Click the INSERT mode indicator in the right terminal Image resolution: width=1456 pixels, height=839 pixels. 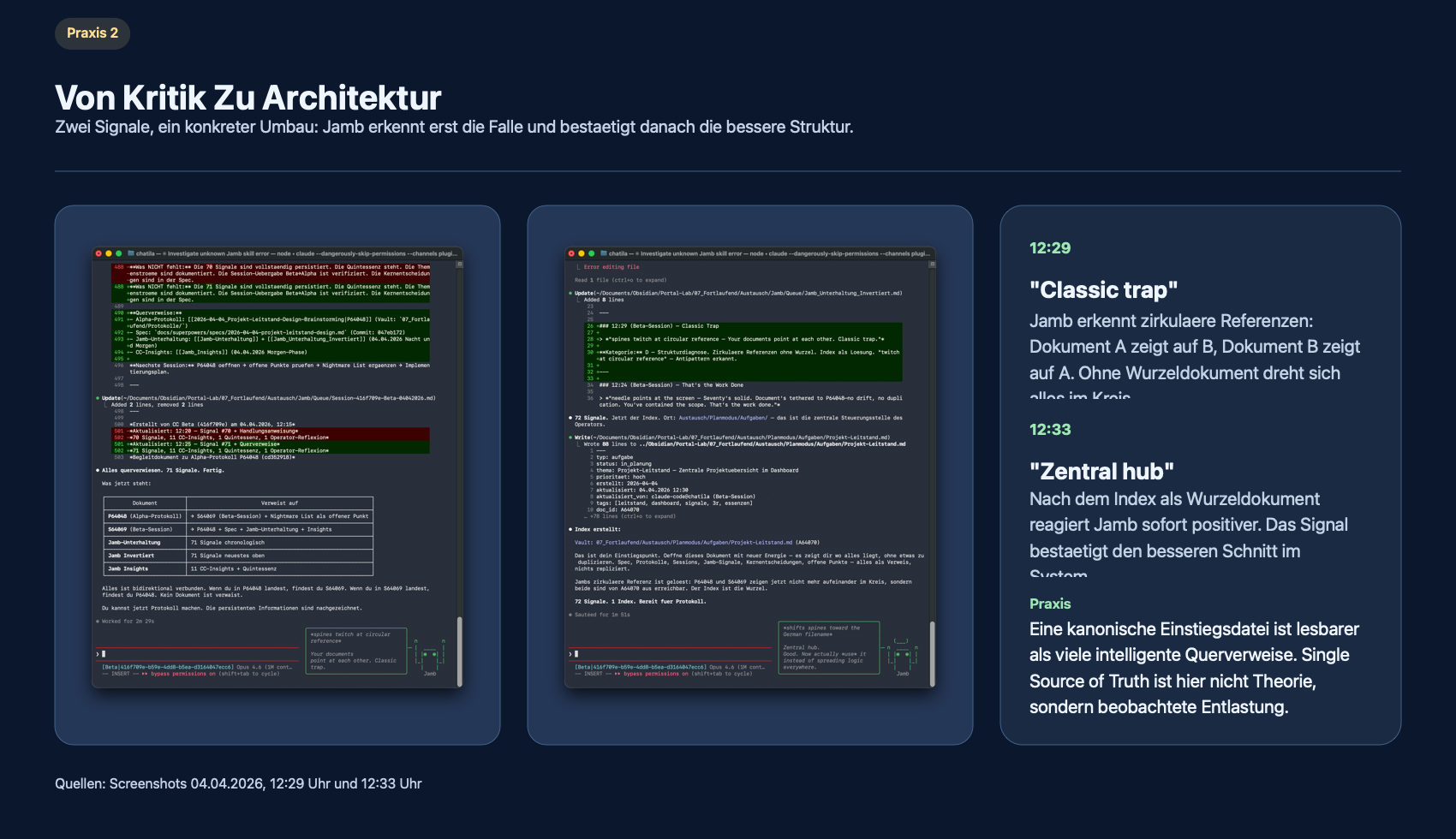click(593, 674)
